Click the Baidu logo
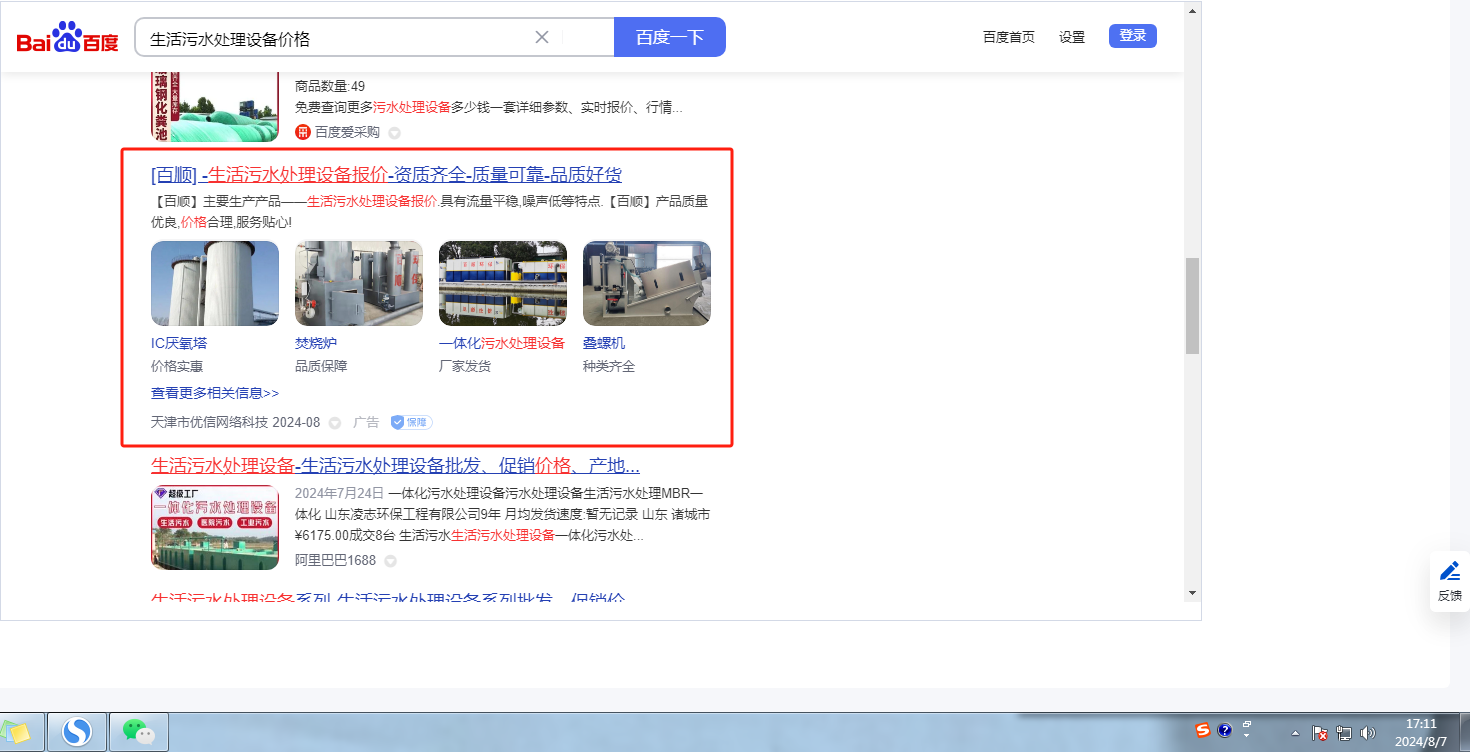The image size is (1470, 752). [67, 38]
